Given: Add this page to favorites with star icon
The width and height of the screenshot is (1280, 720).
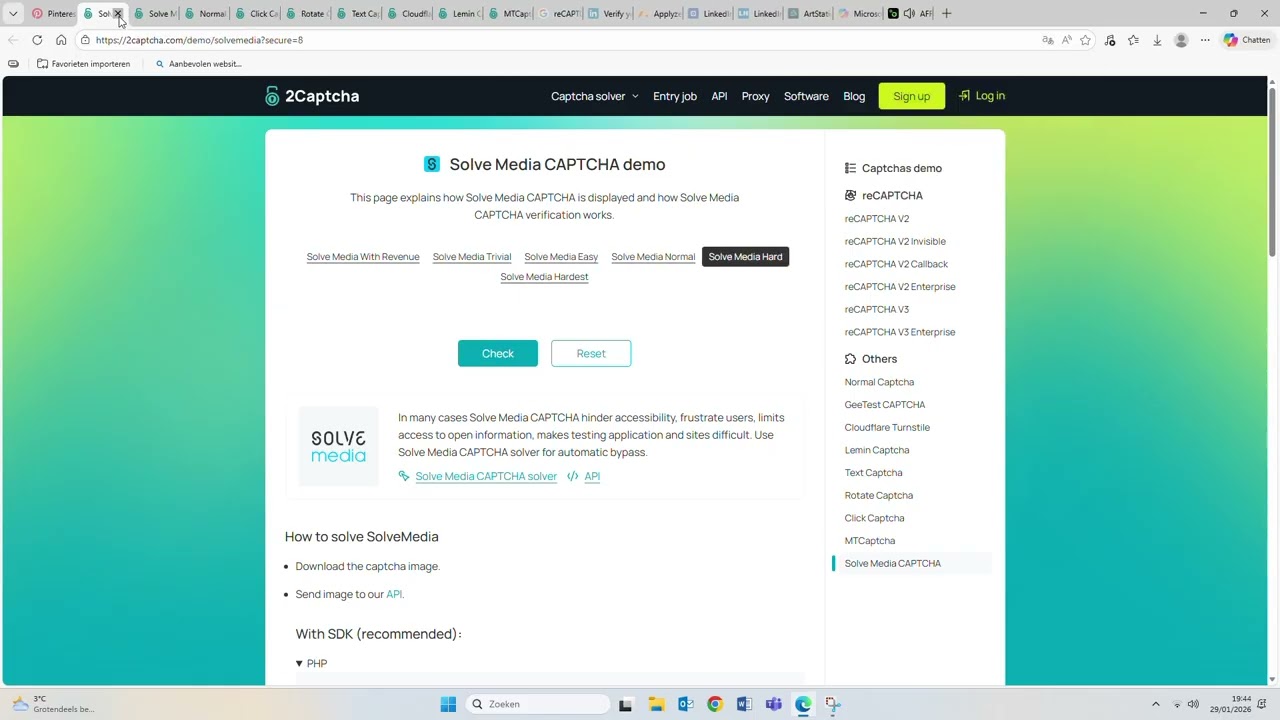Looking at the screenshot, I should pos(1086,40).
